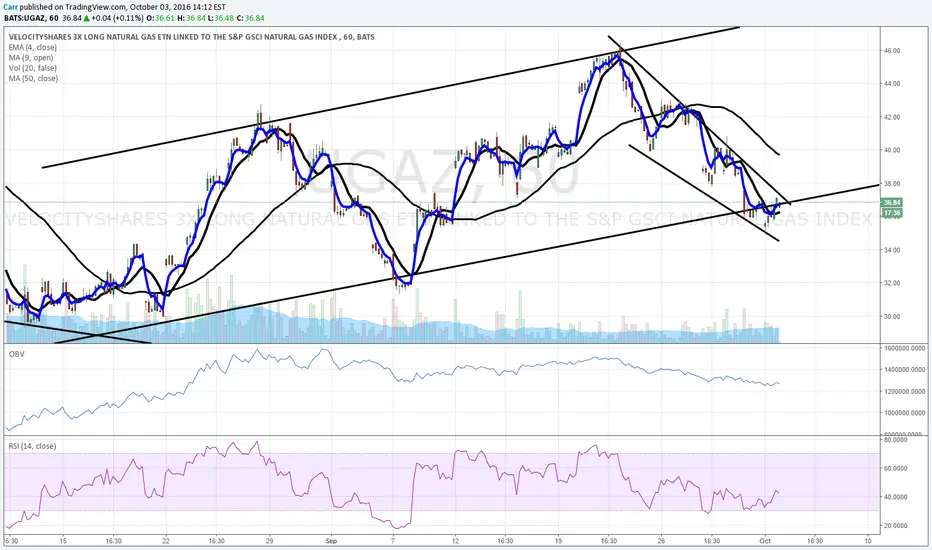Click the 60.0000 RSI axis value
The height and width of the screenshot is (550, 932).
click(895, 469)
